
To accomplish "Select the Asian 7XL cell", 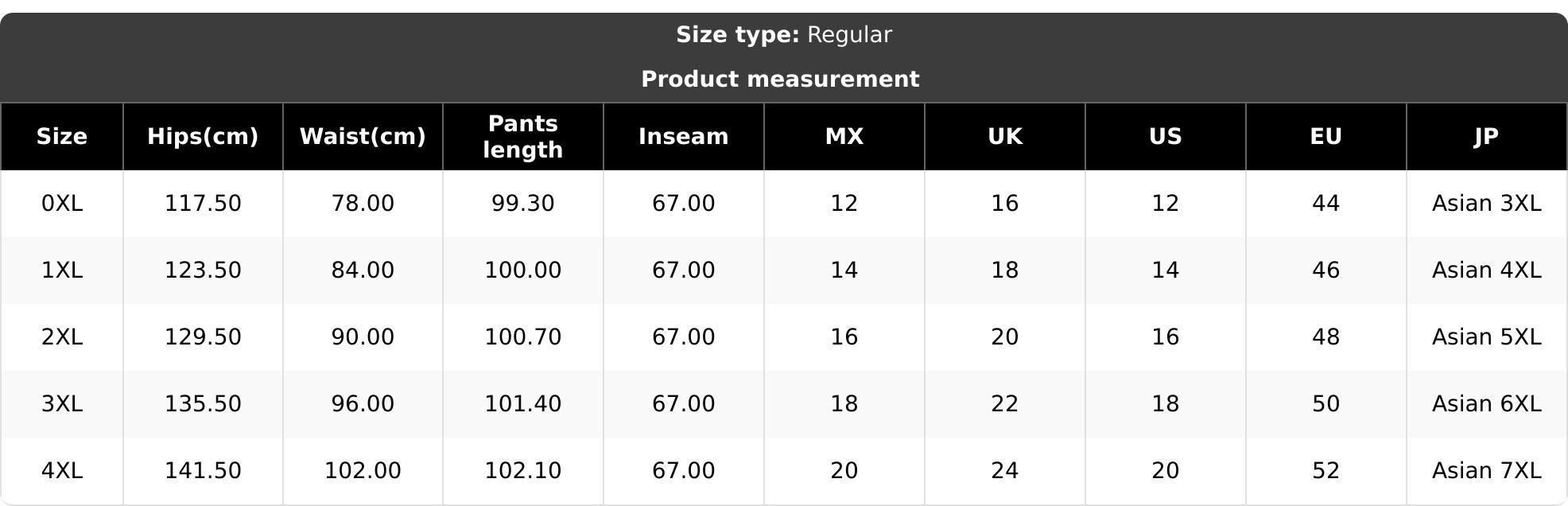I will point(1487,471).
